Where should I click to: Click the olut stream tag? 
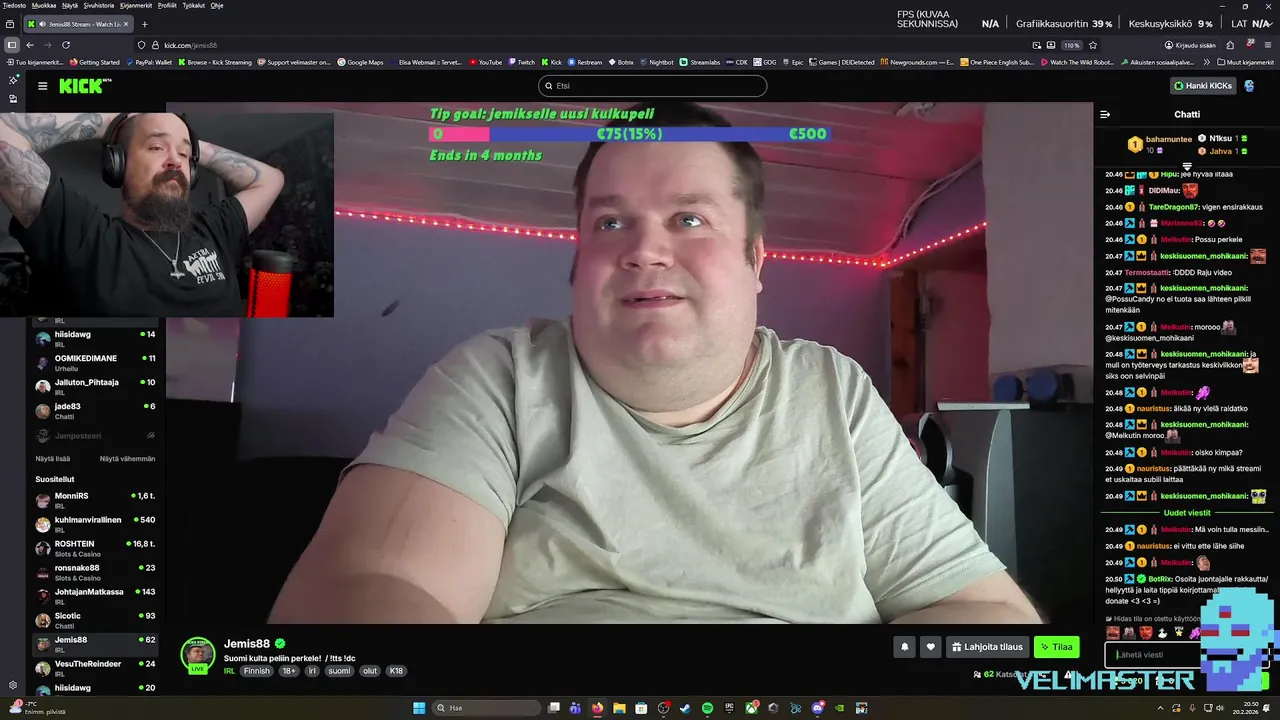click(x=370, y=671)
